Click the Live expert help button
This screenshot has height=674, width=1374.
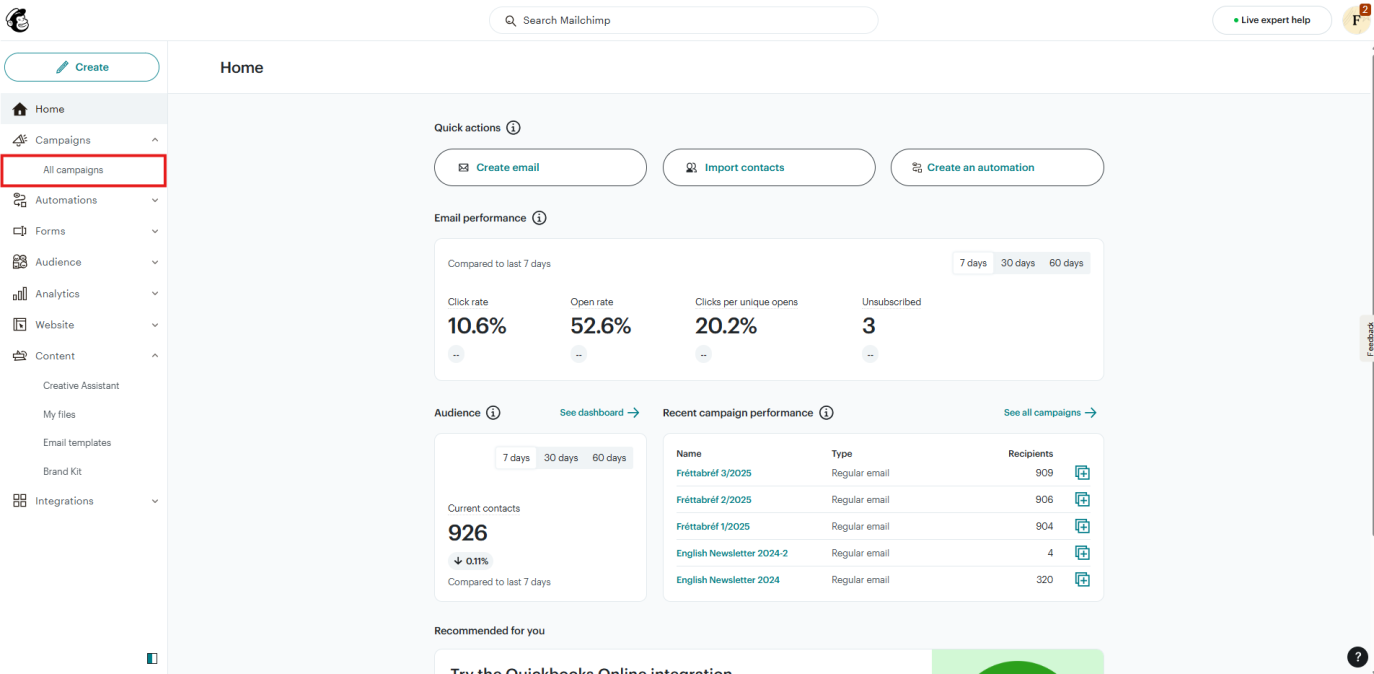tap(1272, 20)
